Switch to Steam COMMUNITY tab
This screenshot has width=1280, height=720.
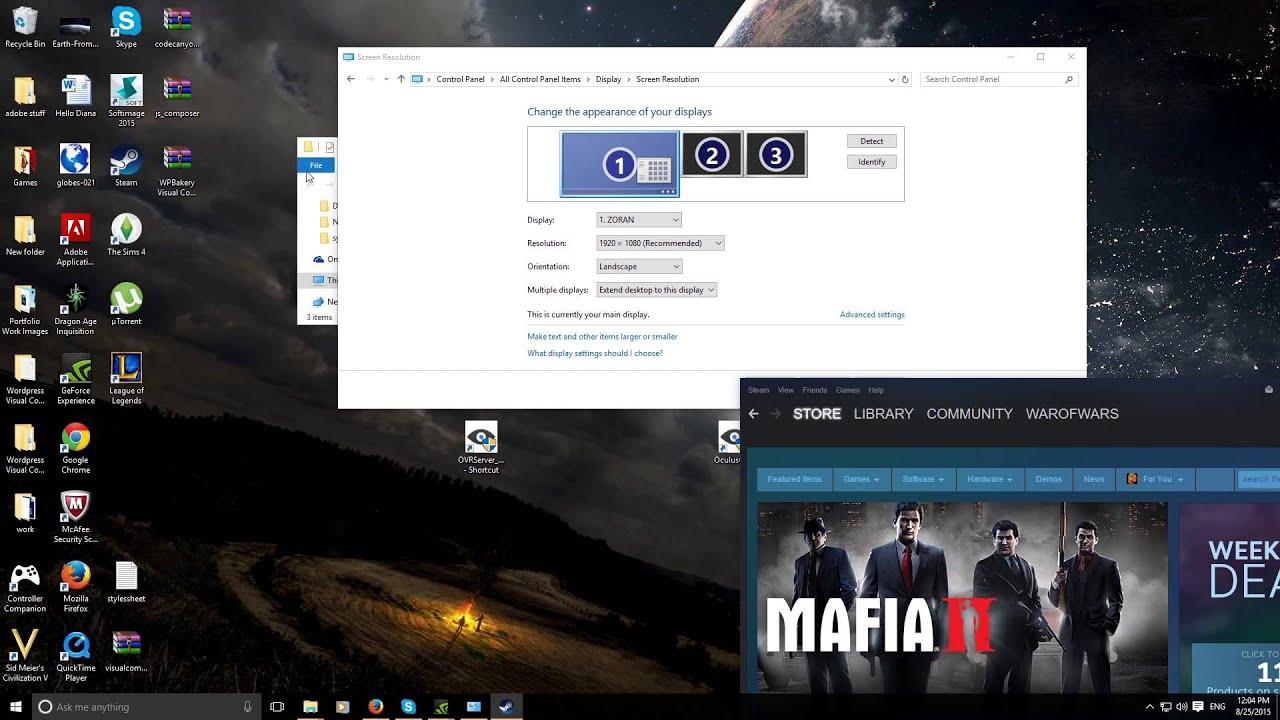click(969, 414)
